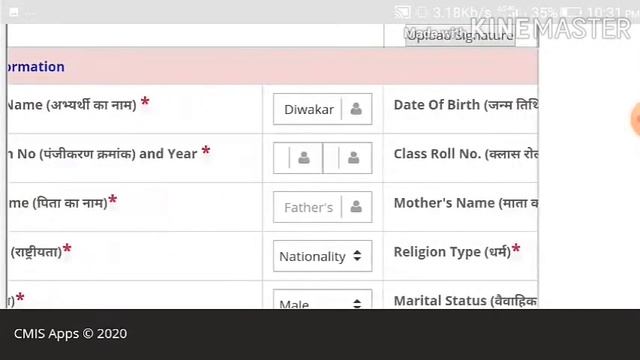The height and width of the screenshot is (360, 640).
Task: Click person icon in registration number box
Action: pos(304,158)
